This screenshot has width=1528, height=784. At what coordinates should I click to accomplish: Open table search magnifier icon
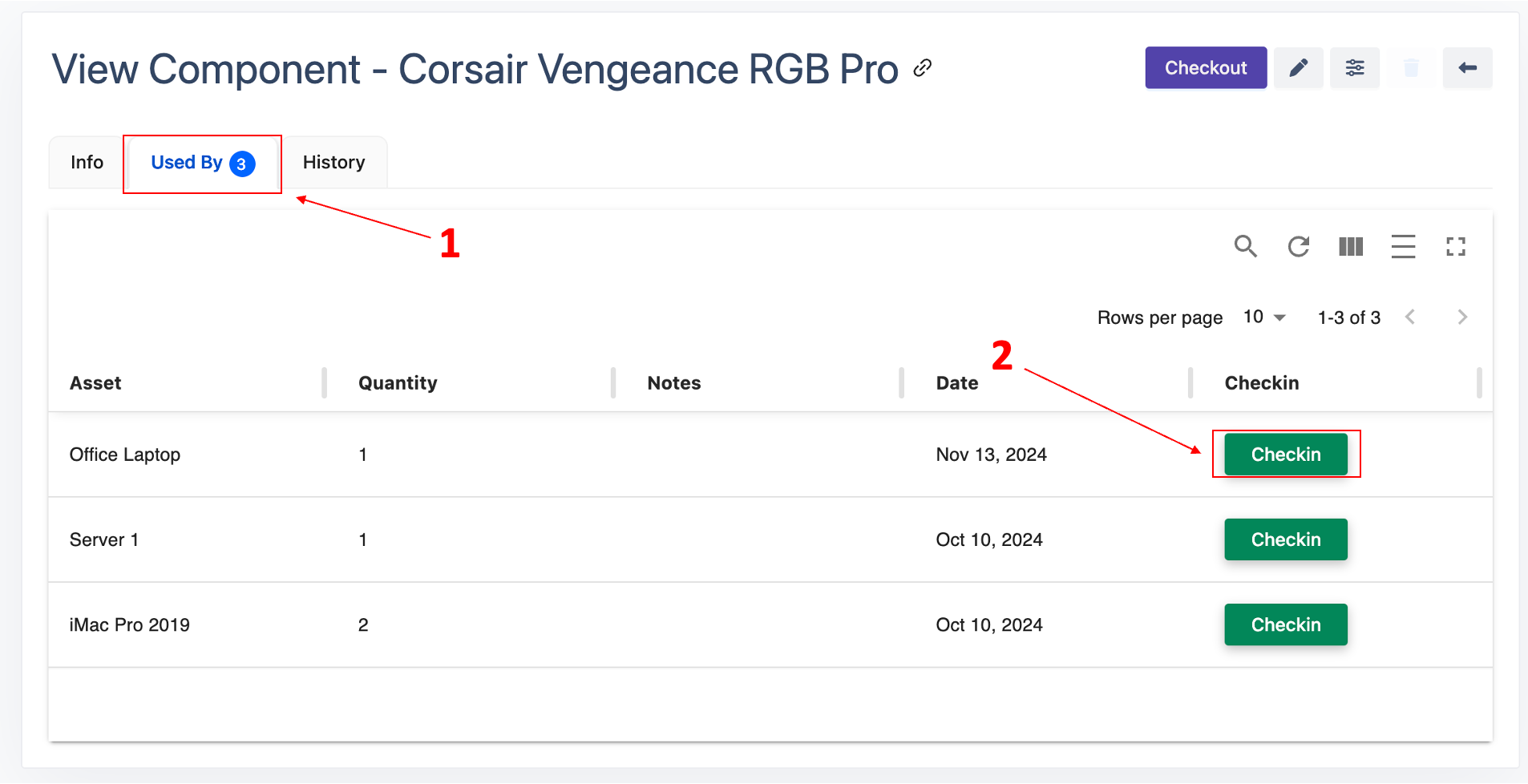(1245, 246)
